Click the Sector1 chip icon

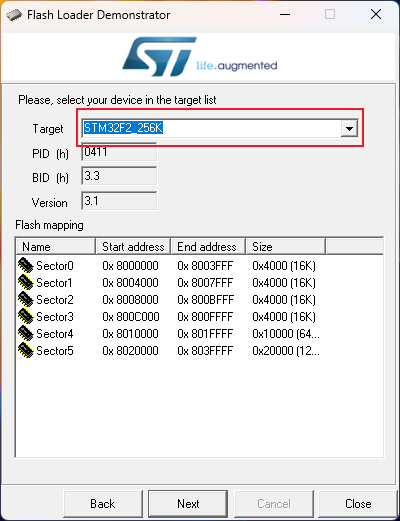click(26, 282)
